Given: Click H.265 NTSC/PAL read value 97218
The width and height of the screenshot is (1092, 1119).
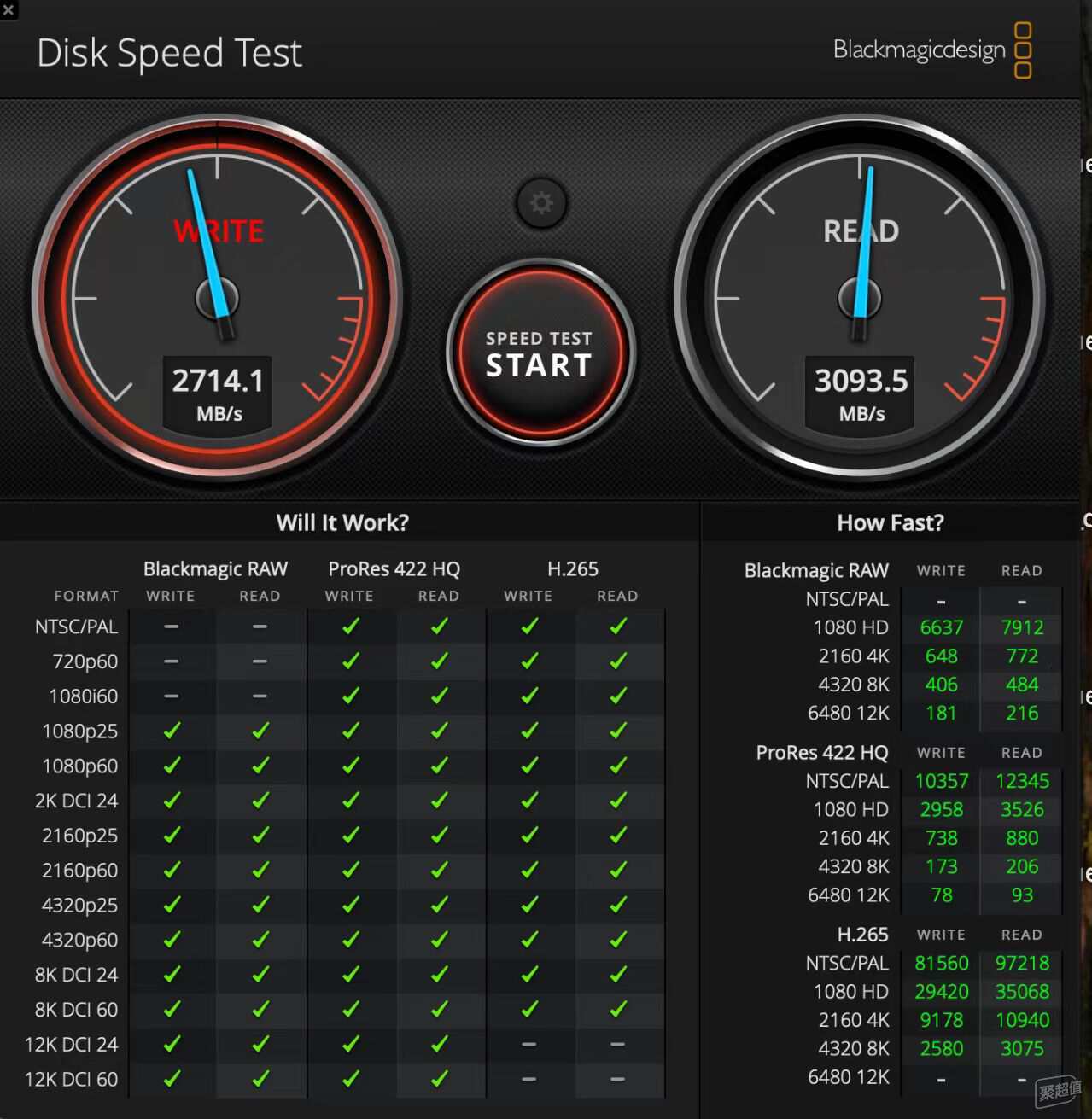Looking at the screenshot, I should pyautogui.click(x=1022, y=963).
